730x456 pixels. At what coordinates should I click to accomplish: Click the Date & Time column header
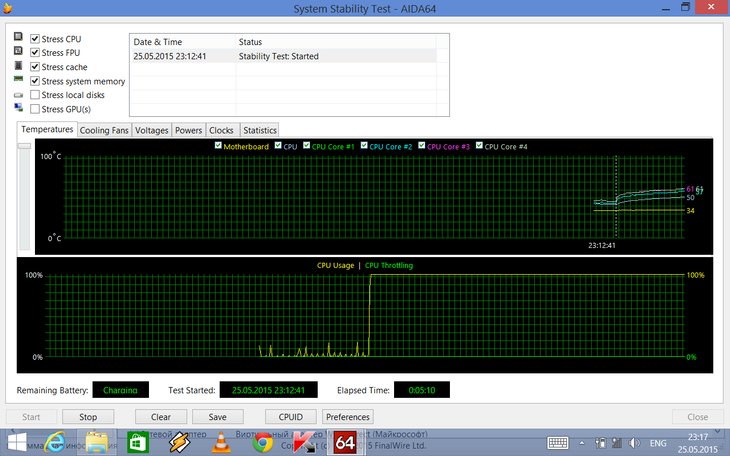[183, 42]
